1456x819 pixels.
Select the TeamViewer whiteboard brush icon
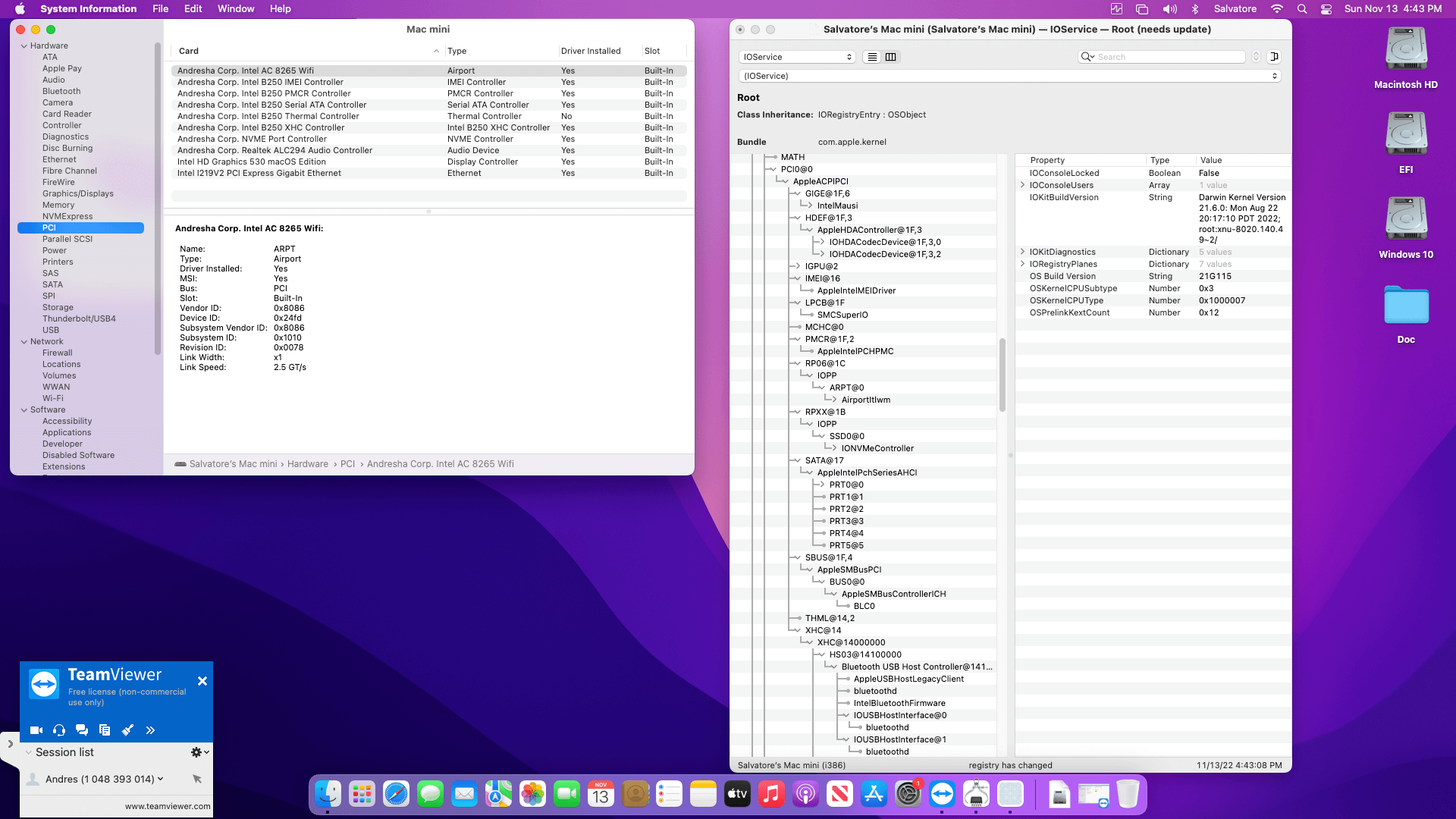pos(127,730)
